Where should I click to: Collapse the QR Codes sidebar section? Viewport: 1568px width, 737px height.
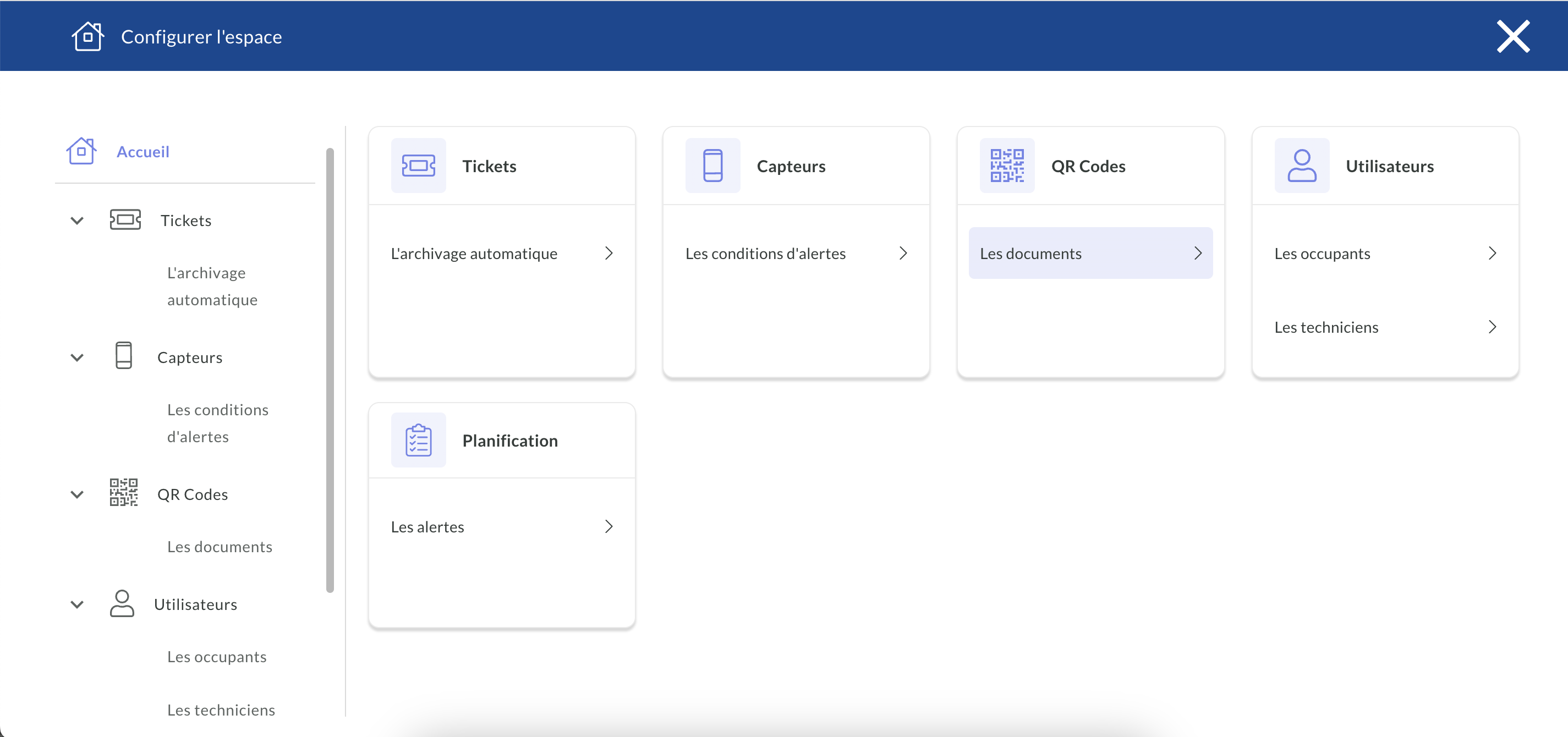click(x=76, y=494)
